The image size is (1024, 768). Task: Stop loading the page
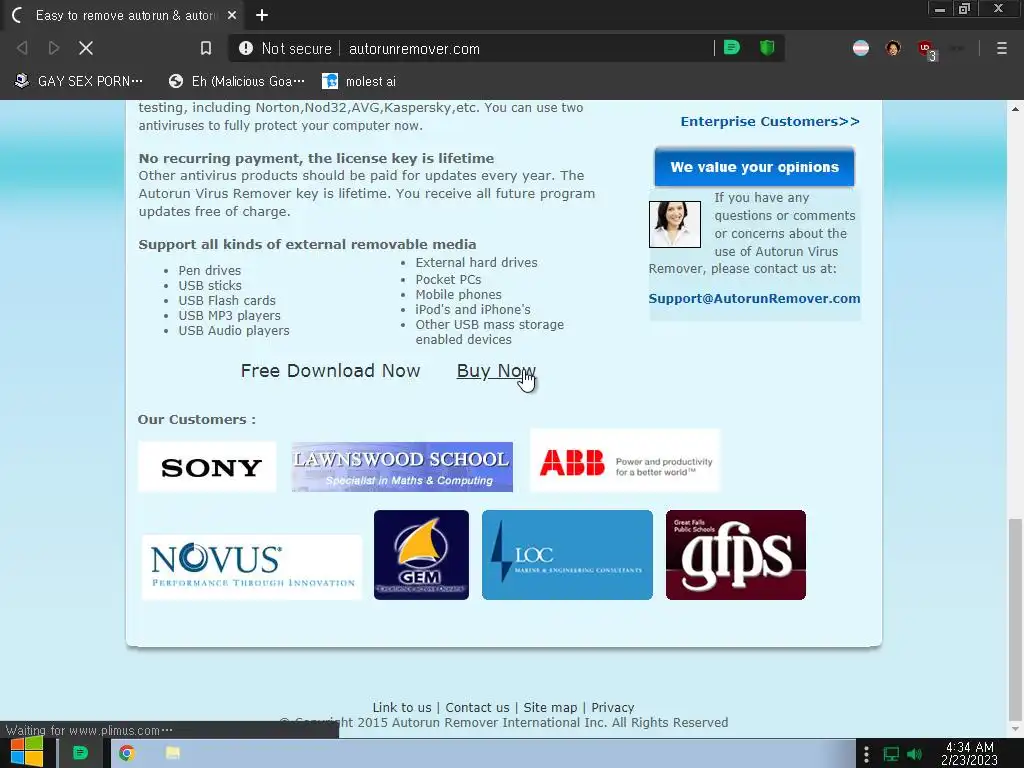point(86,48)
